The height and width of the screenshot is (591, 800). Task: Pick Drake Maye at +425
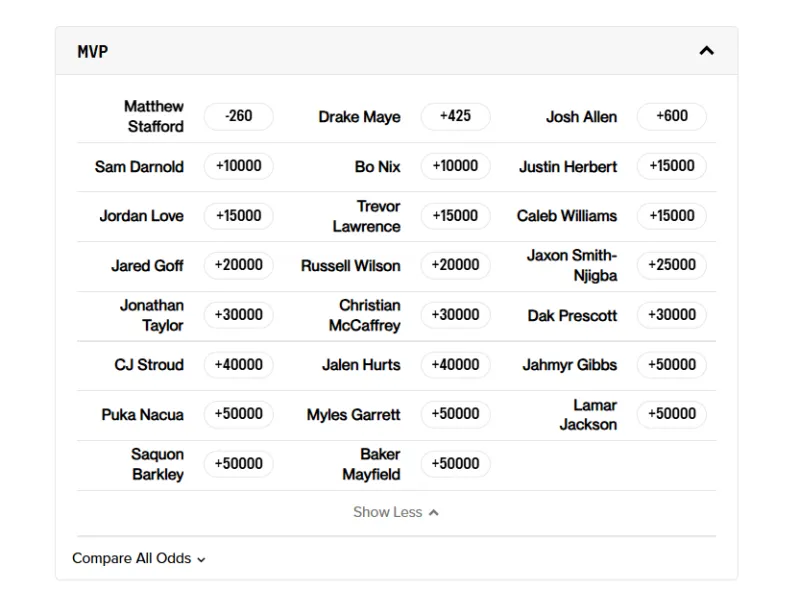(x=455, y=116)
